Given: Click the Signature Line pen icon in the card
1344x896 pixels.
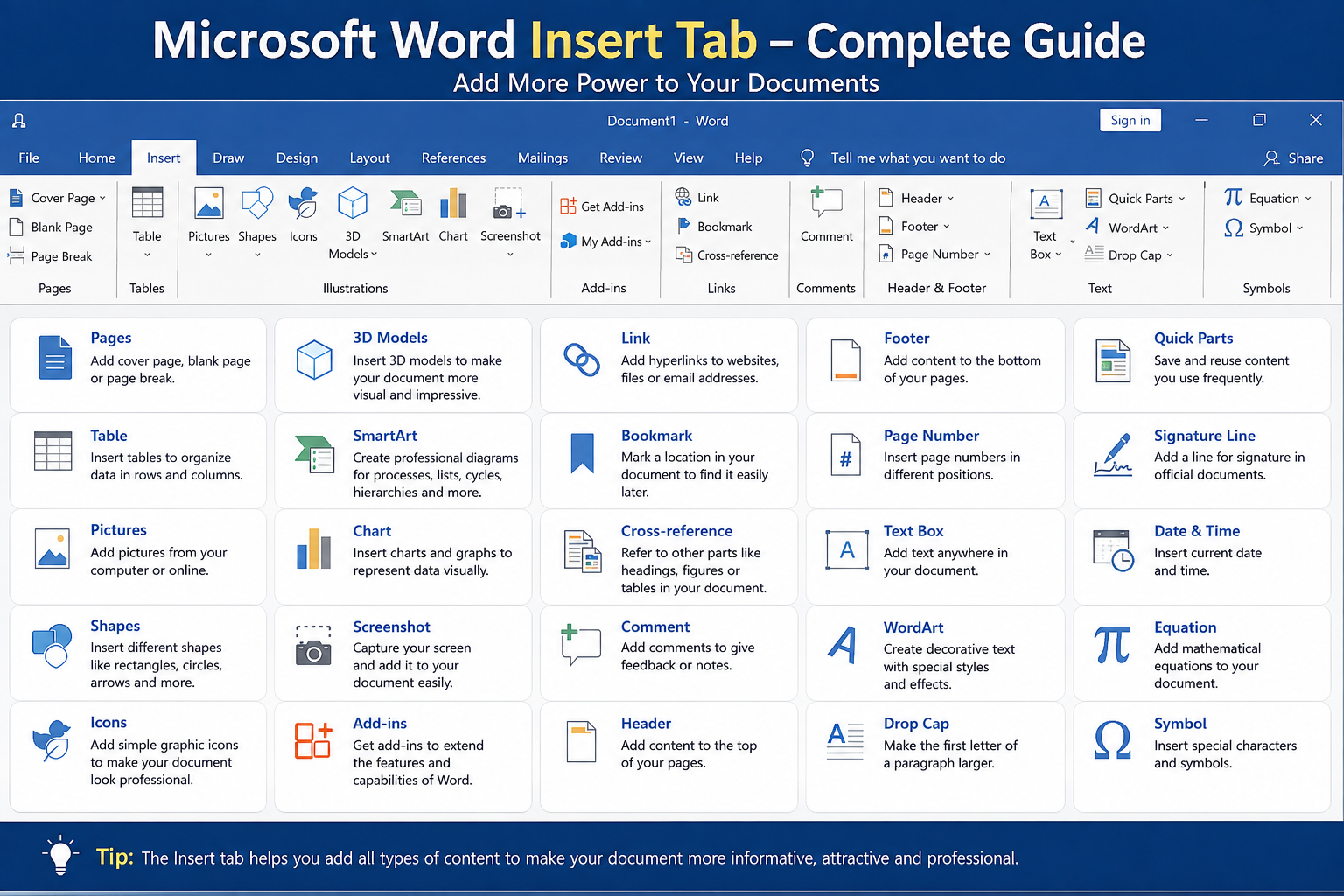Looking at the screenshot, I should (x=1113, y=455).
